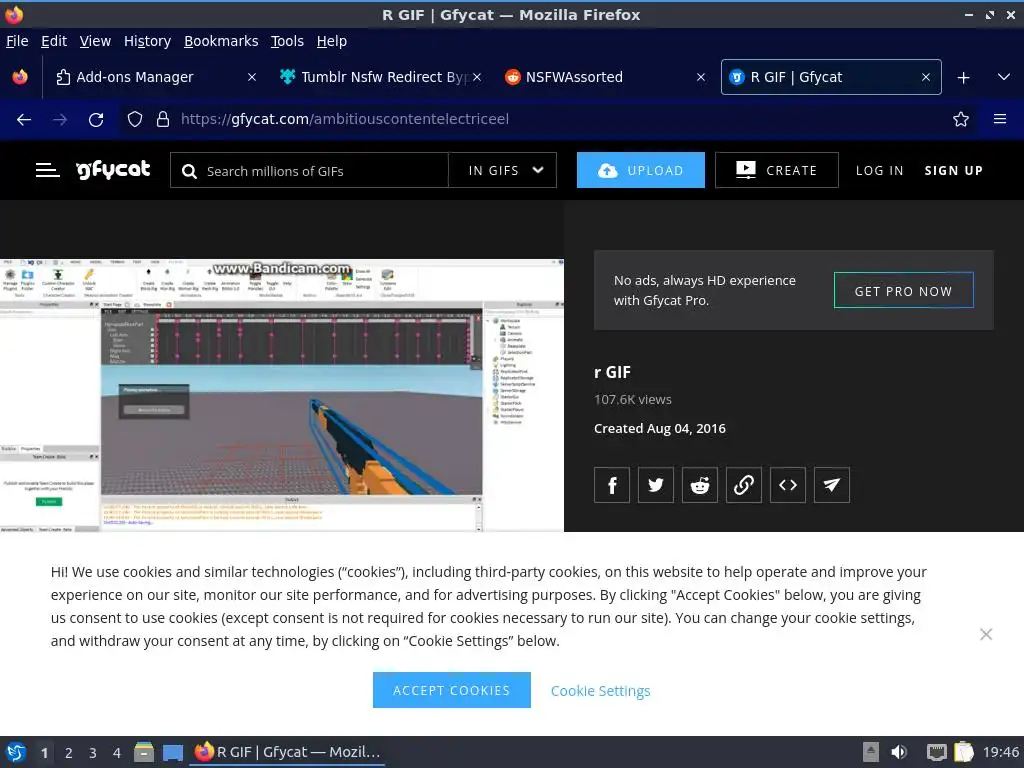The image size is (1024, 768).
Task: Open the Tools menu
Action: 287,41
